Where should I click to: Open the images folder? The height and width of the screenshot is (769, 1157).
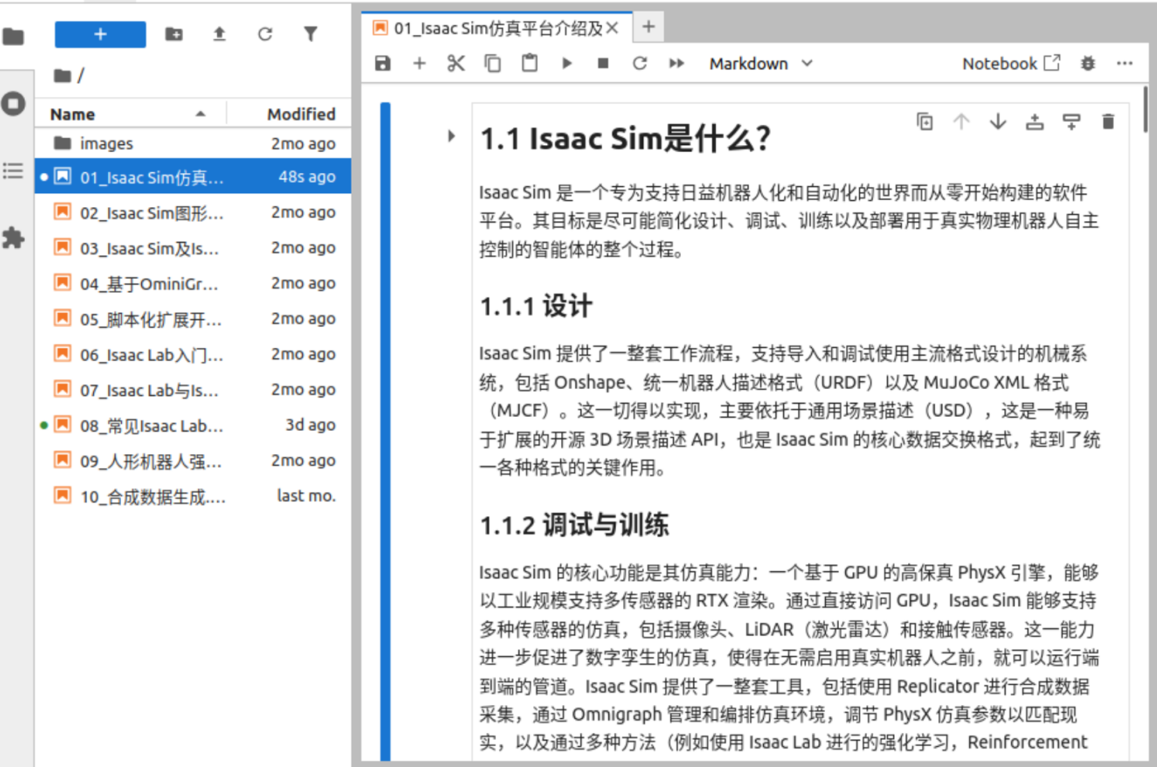coord(193,143)
